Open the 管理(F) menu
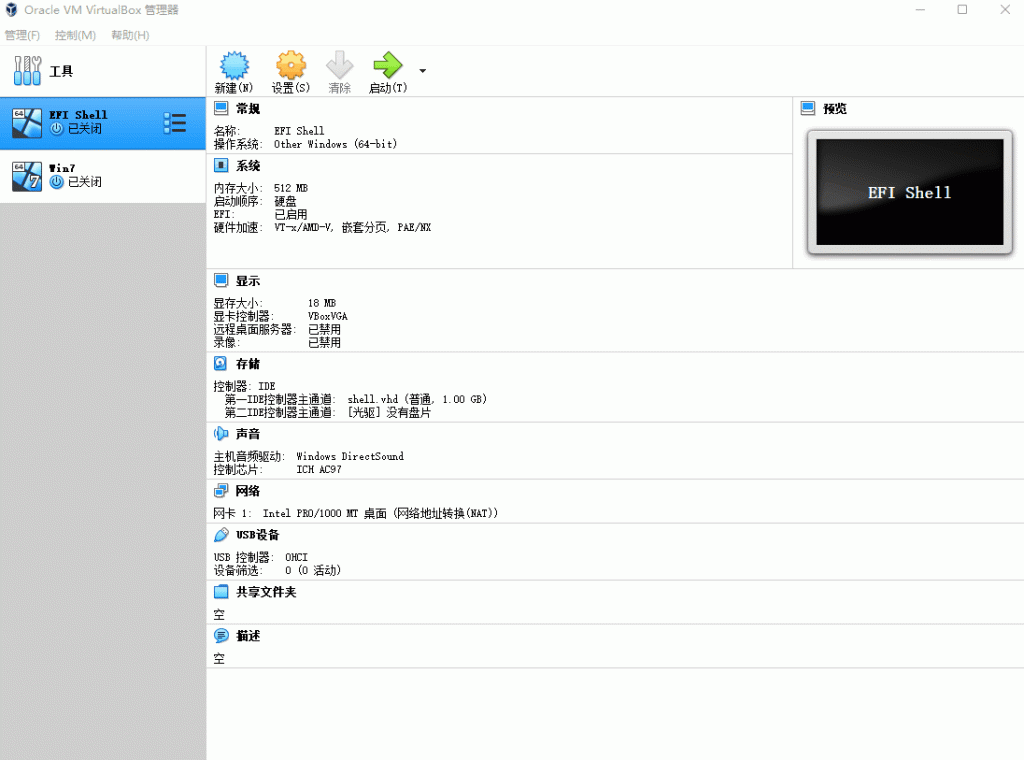 [22, 35]
